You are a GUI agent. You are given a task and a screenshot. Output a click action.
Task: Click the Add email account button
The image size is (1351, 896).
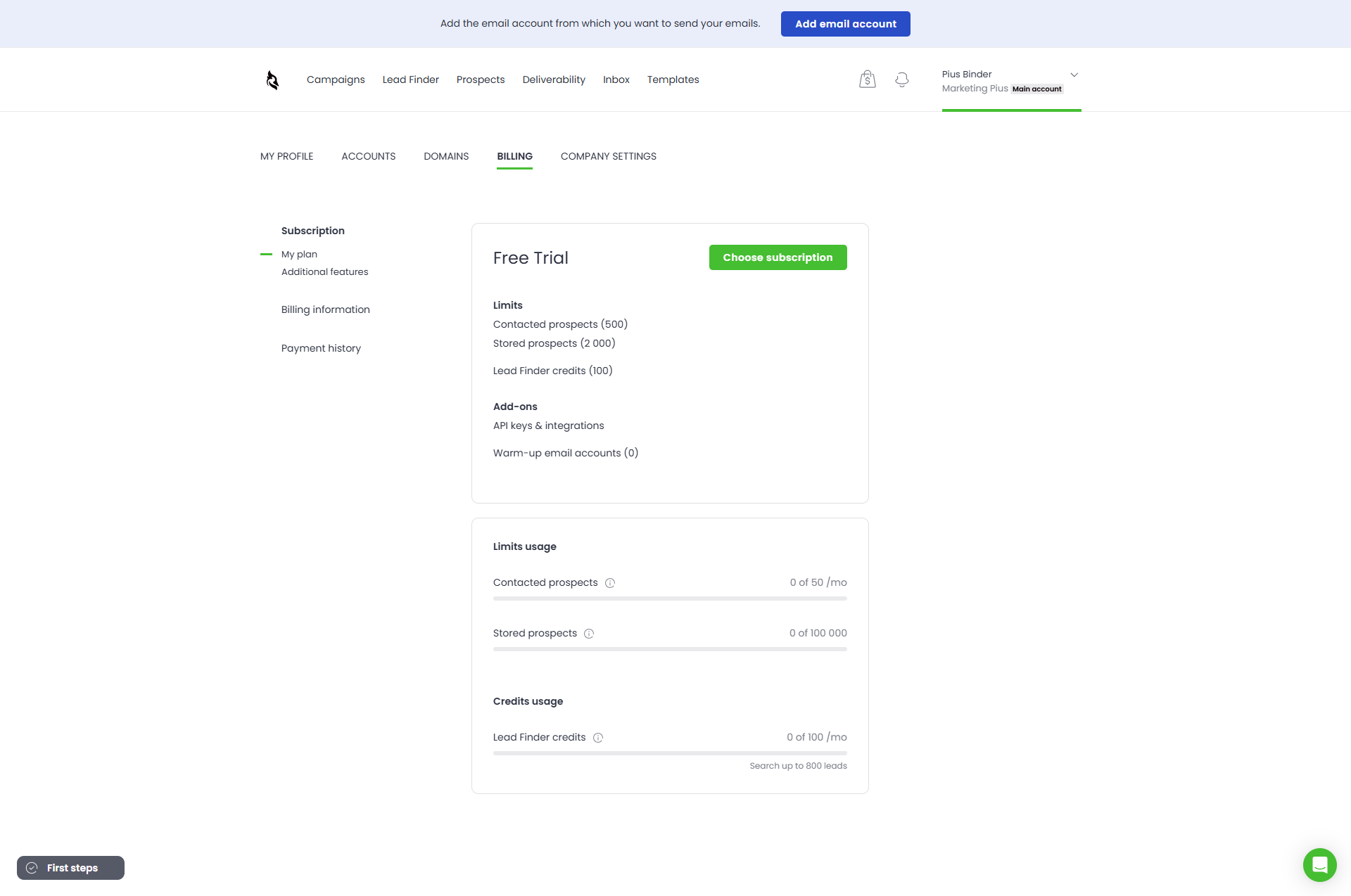tap(845, 24)
